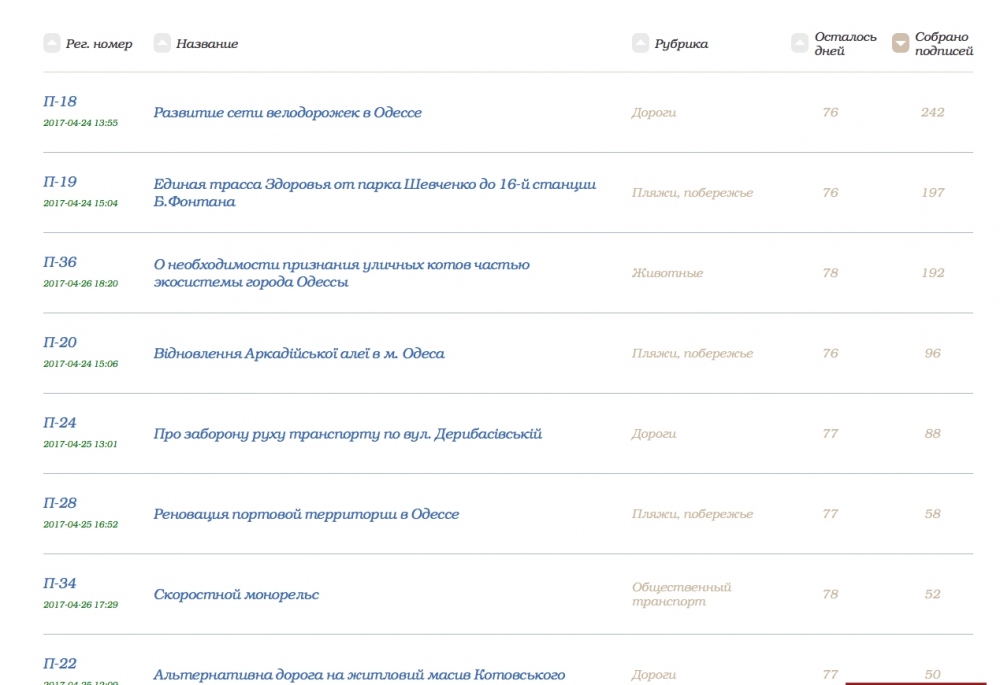Click sort icon beside Осталось дней header
This screenshot has width=1000, height=685.
coord(800,43)
